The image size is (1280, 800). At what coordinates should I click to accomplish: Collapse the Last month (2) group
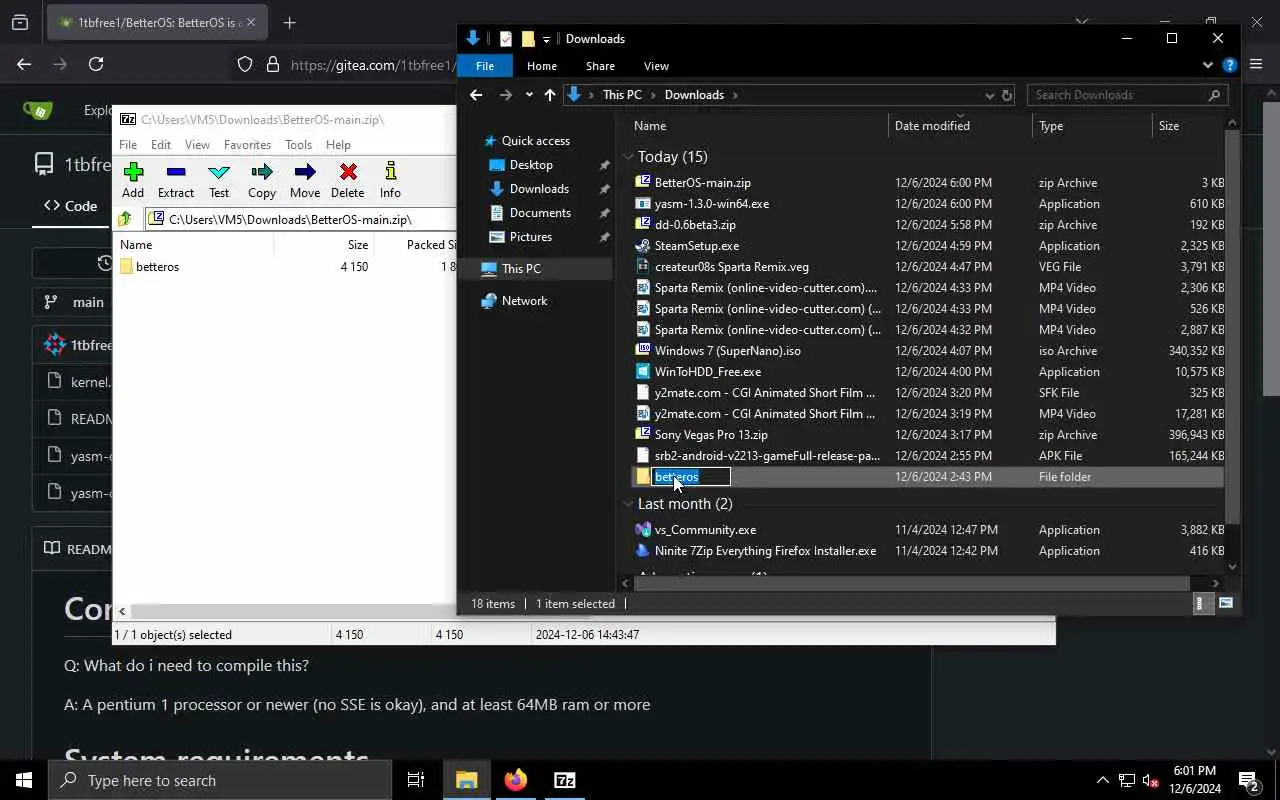(x=628, y=504)
